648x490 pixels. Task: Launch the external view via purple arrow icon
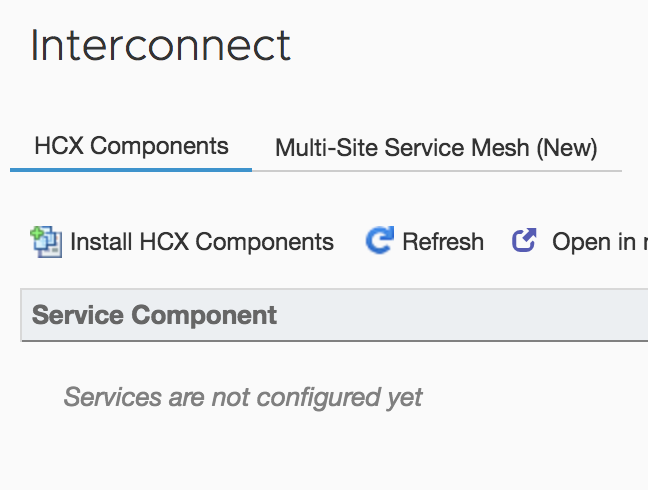click(x=524, y=240)
